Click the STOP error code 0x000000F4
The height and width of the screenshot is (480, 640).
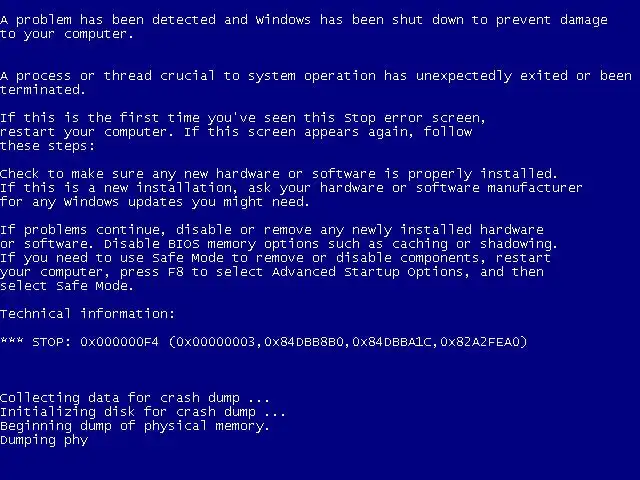pyautogui.click(x=119, y=342)
